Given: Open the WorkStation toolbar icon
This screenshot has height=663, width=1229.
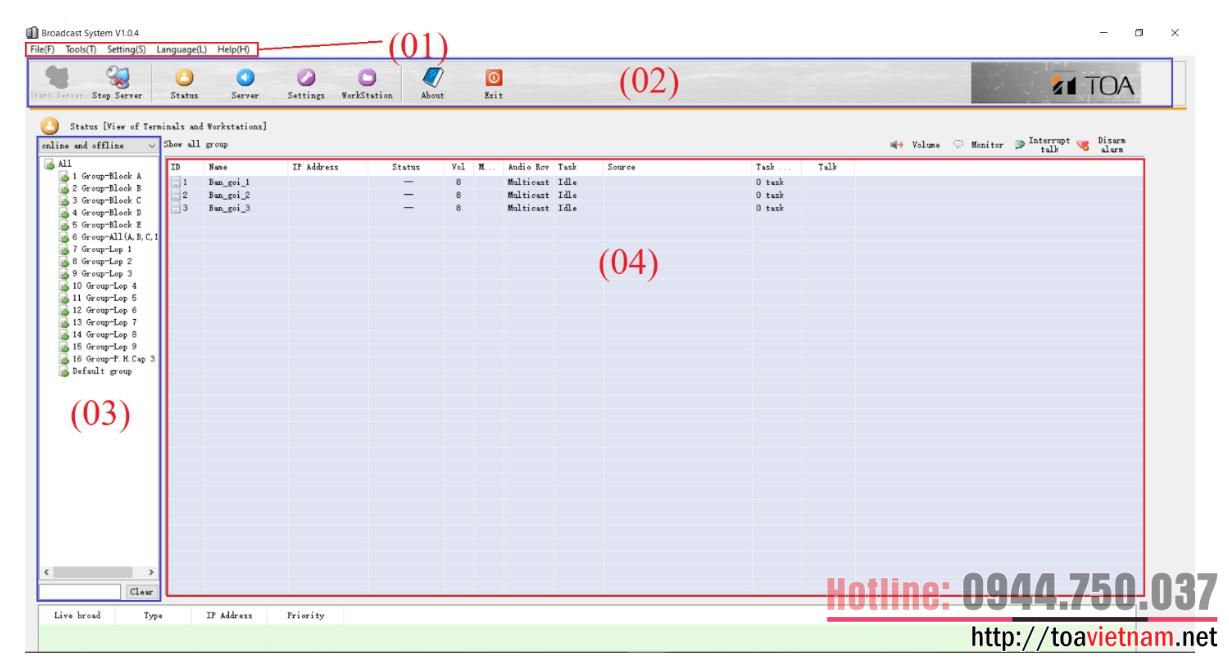Looking at the screenshot, I should point(367,77).
